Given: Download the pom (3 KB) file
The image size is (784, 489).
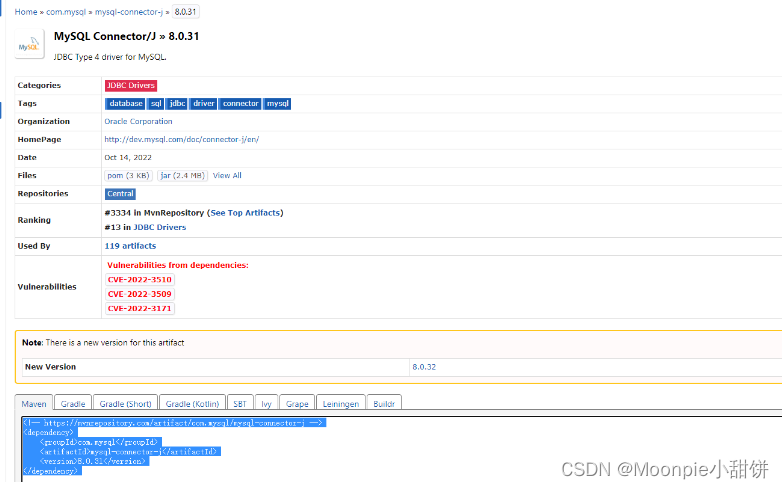Looking at the screenshot, I should coord(128,176).
